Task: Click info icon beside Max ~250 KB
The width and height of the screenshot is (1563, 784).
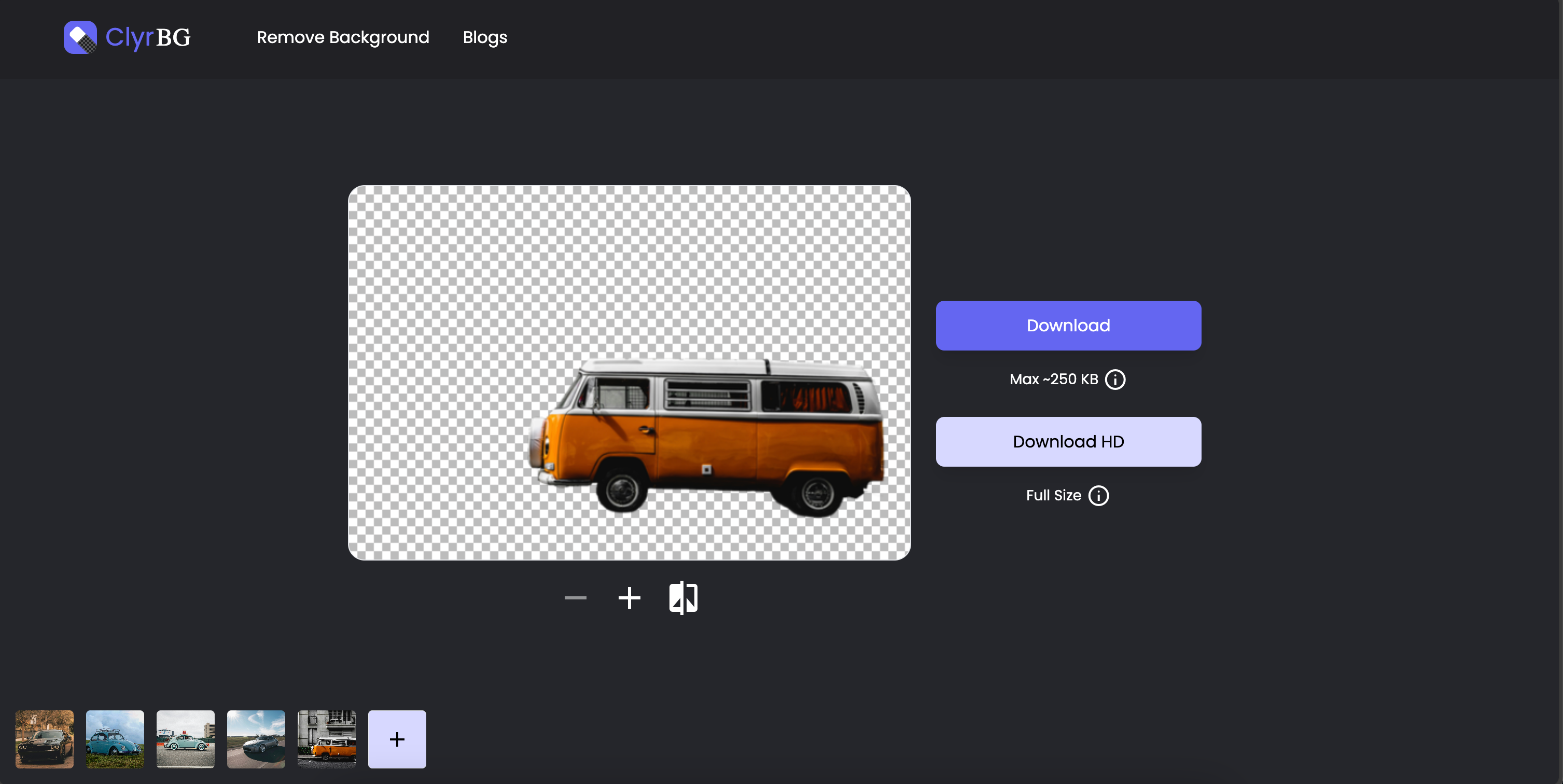Action: click(x=1114, y=379)
